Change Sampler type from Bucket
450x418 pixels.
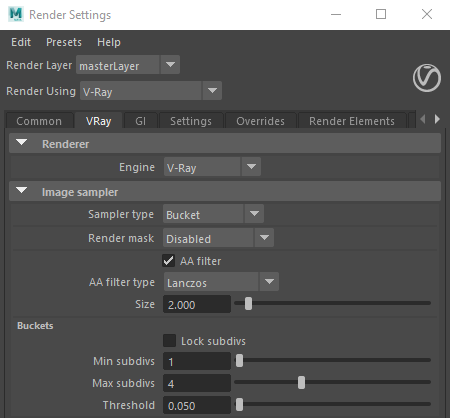(x=213, y=214)
